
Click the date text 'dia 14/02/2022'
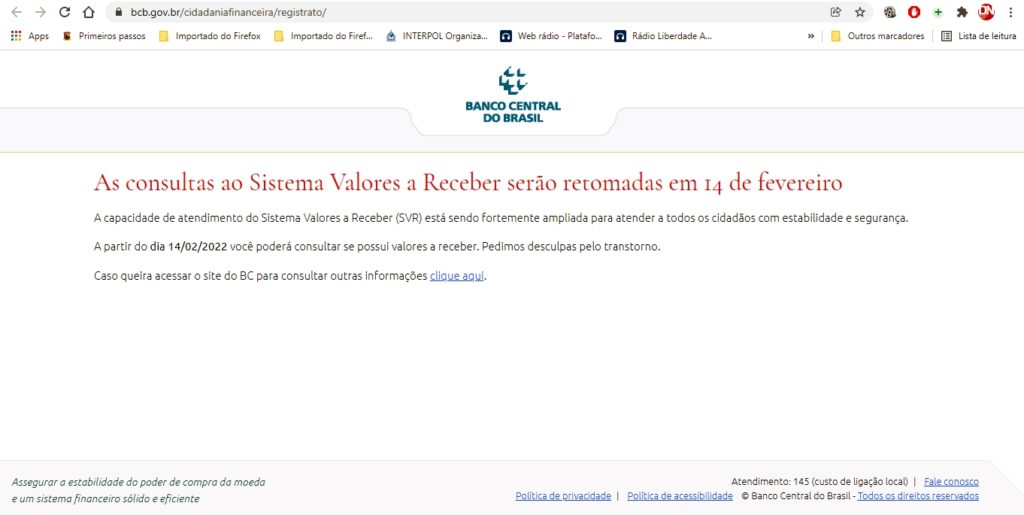(188, 247)
